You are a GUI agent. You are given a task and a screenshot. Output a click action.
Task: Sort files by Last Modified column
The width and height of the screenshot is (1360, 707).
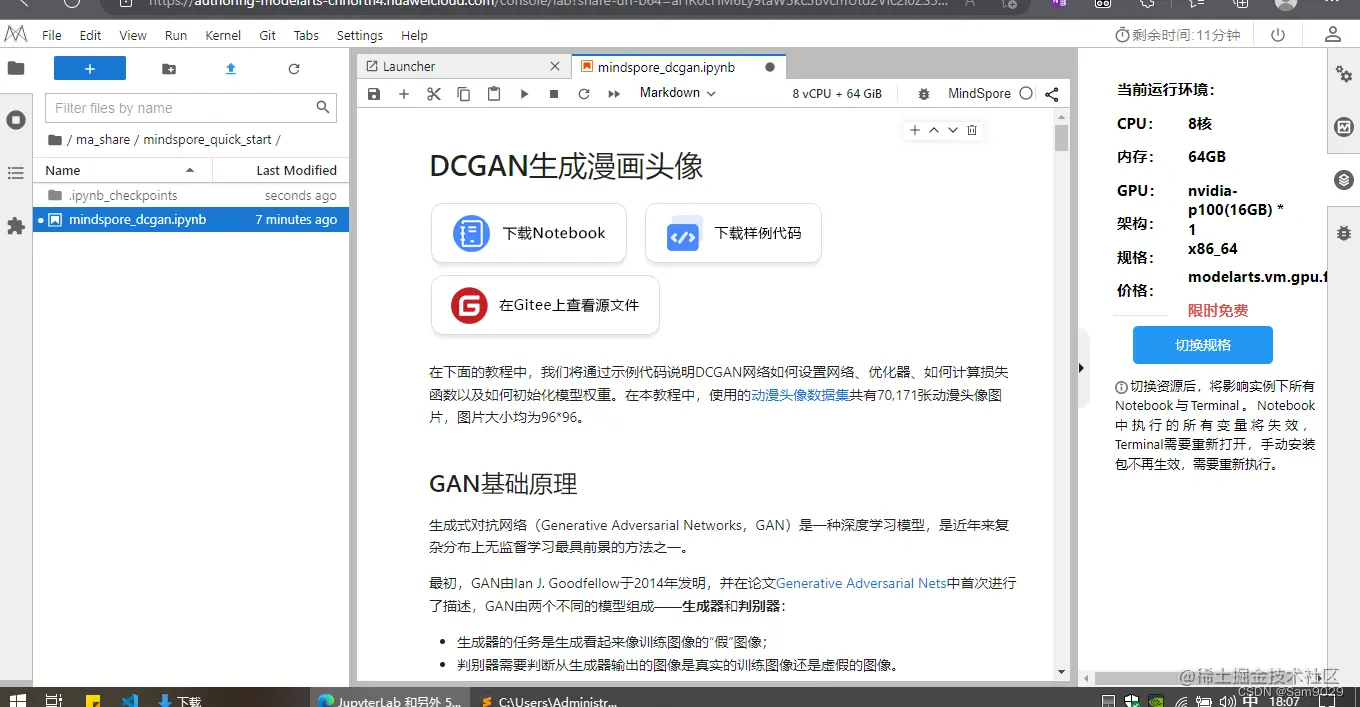[280, 170]
